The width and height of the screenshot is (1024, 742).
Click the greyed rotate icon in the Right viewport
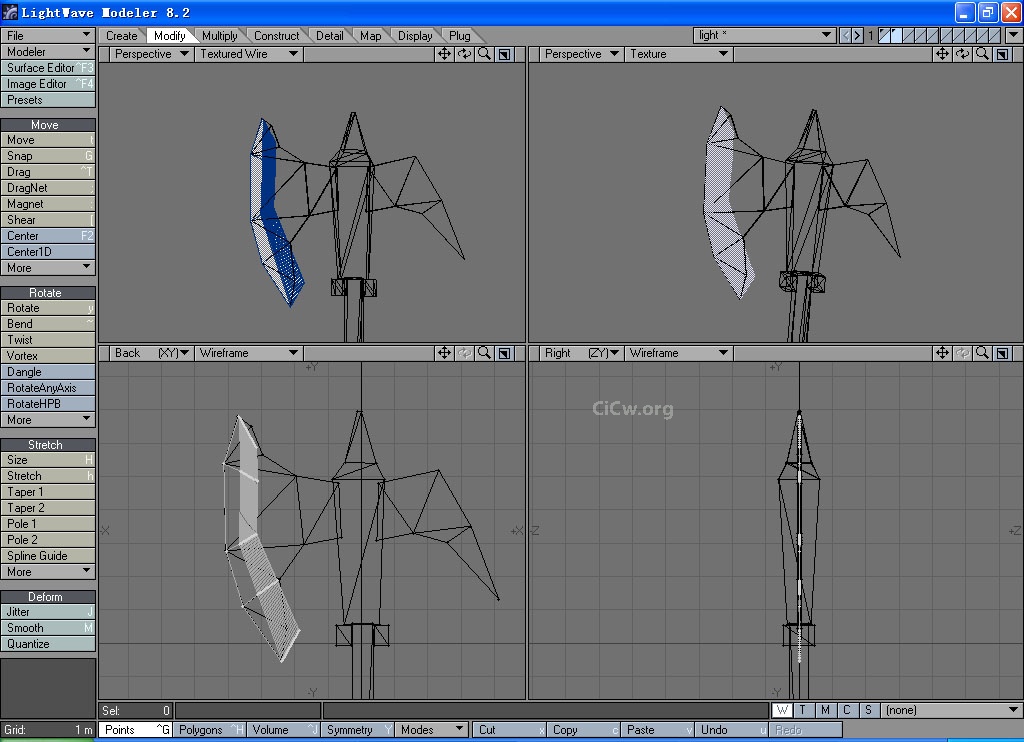[963, 353]
